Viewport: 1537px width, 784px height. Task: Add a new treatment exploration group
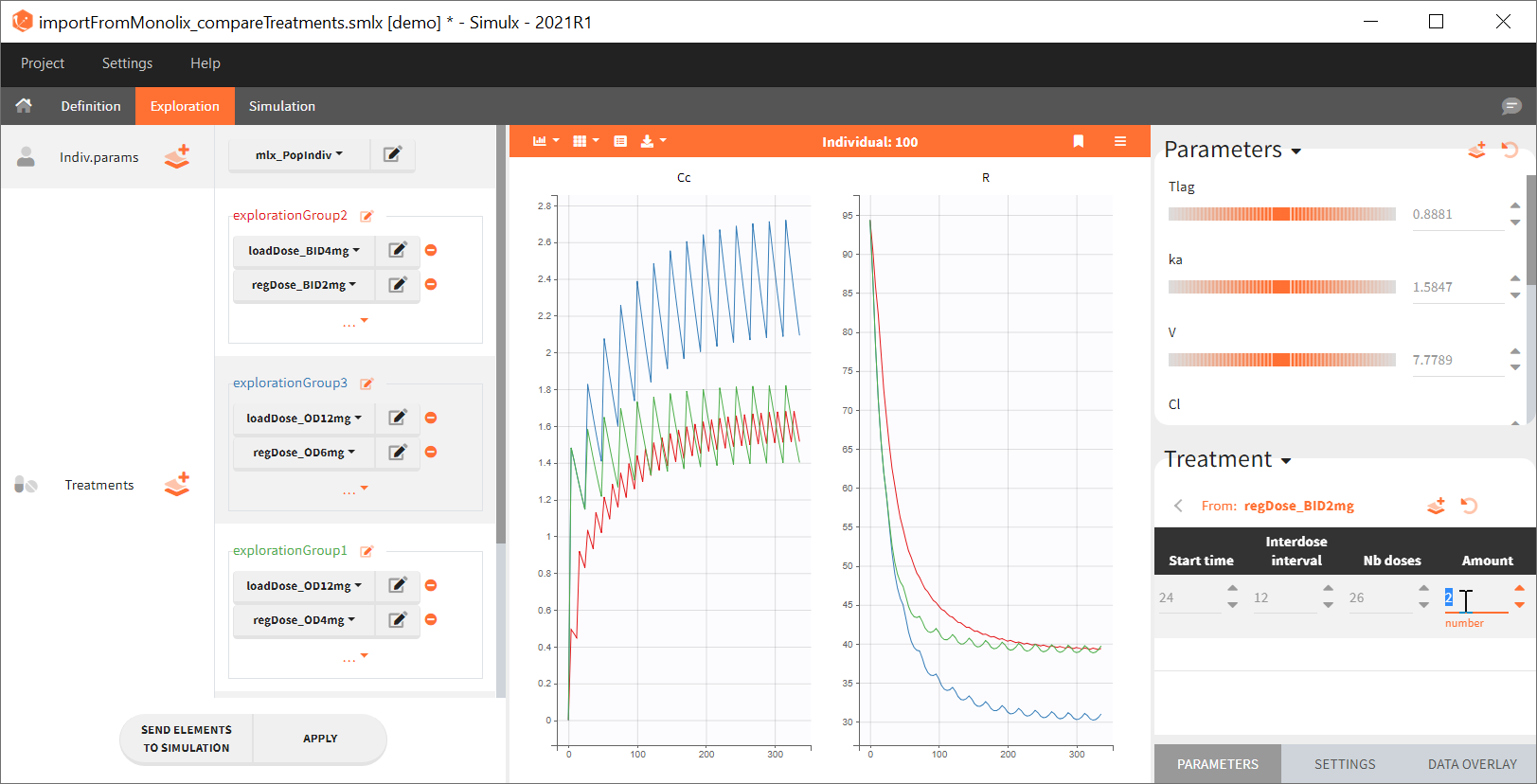pyautogui.click(x=177, y=485)
